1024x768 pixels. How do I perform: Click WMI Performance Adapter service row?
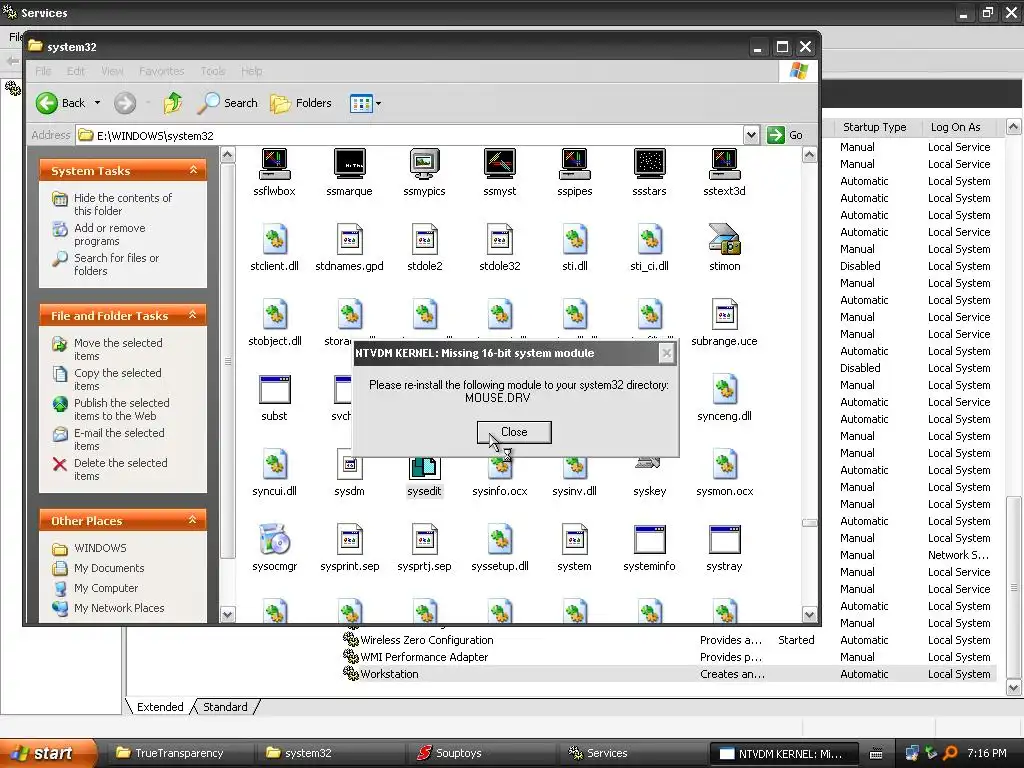(x=669, y=657)
